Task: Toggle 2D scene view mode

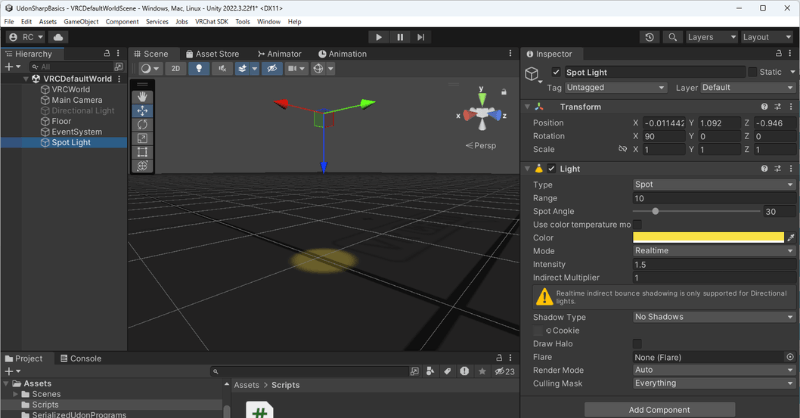Action: pos(176,68)
